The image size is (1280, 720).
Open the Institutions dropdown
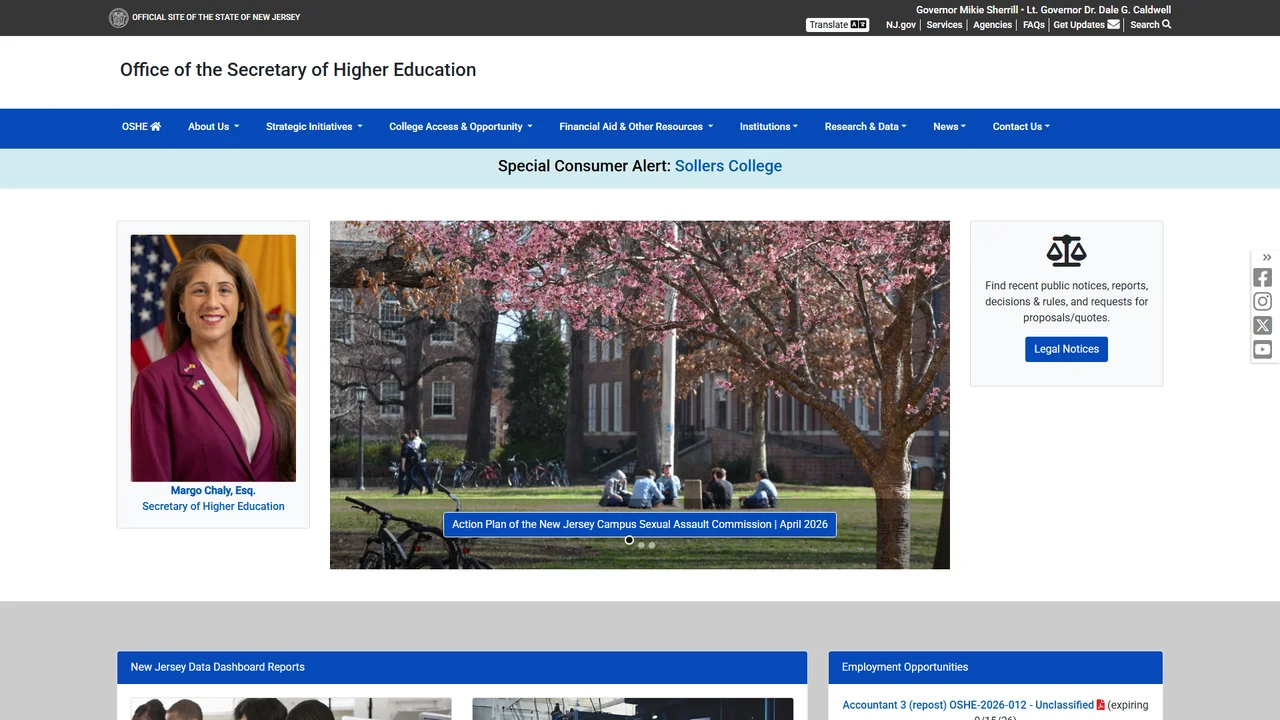[x=768, y=127]
